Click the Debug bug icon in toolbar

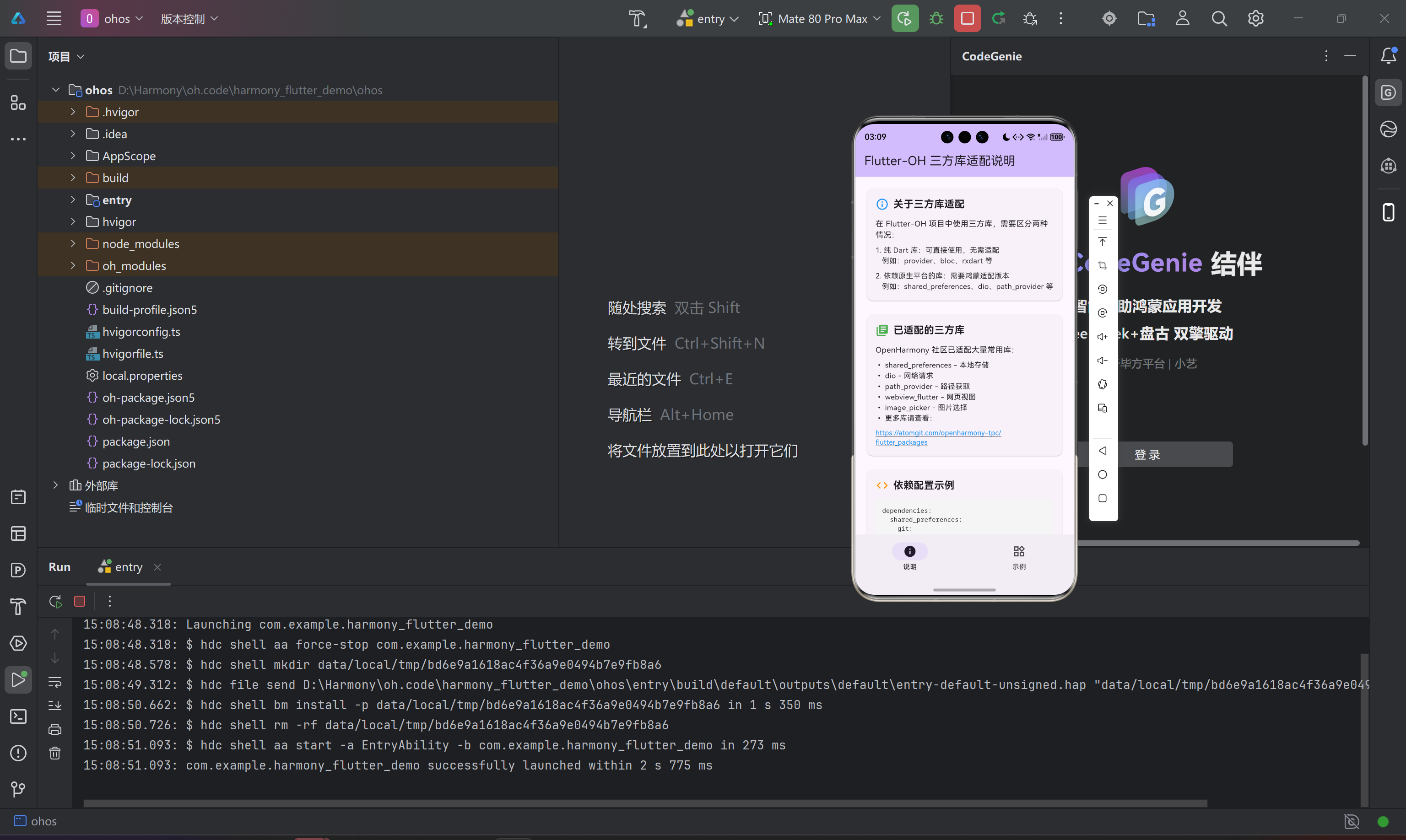(x=936, y=19)
